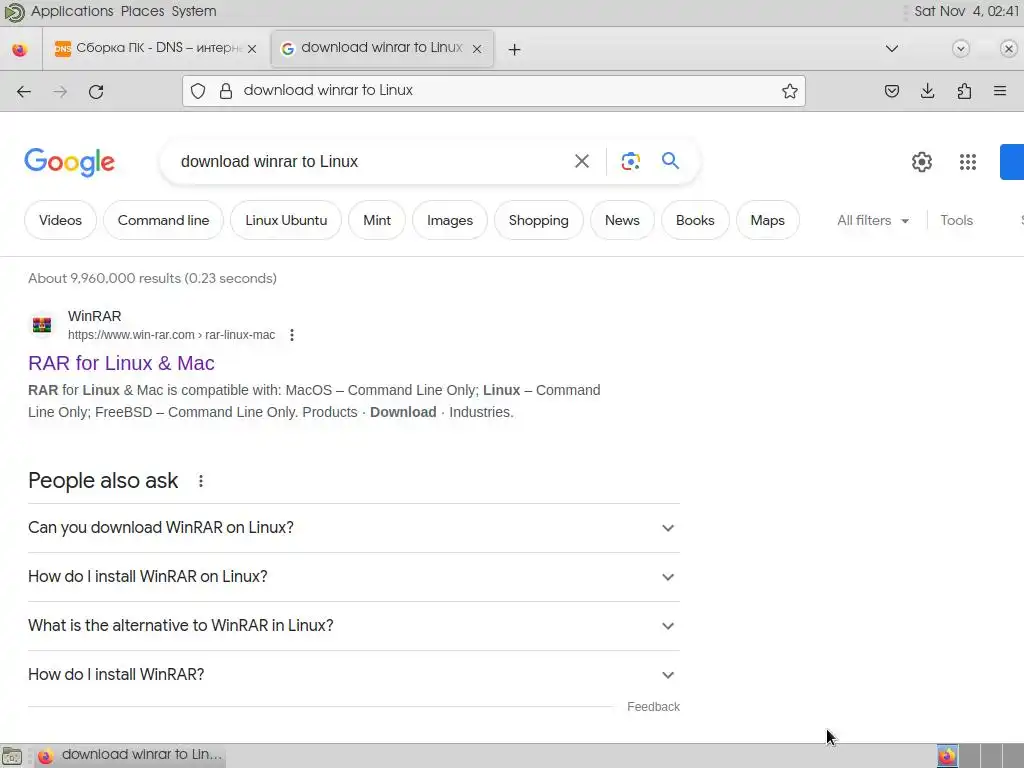Open People also ask options menu
The height and width of the screenshot is (768, 1024).
pos(201,481)
